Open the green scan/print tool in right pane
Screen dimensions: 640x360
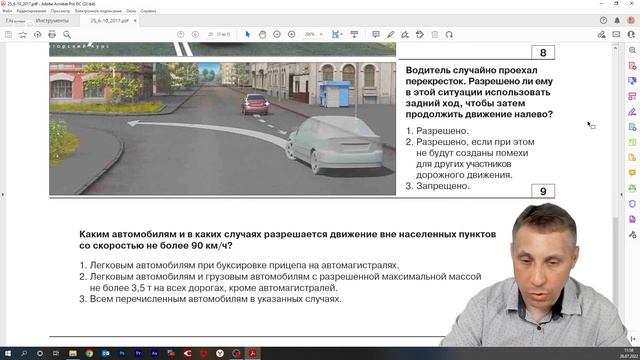(x=632, y=188)
